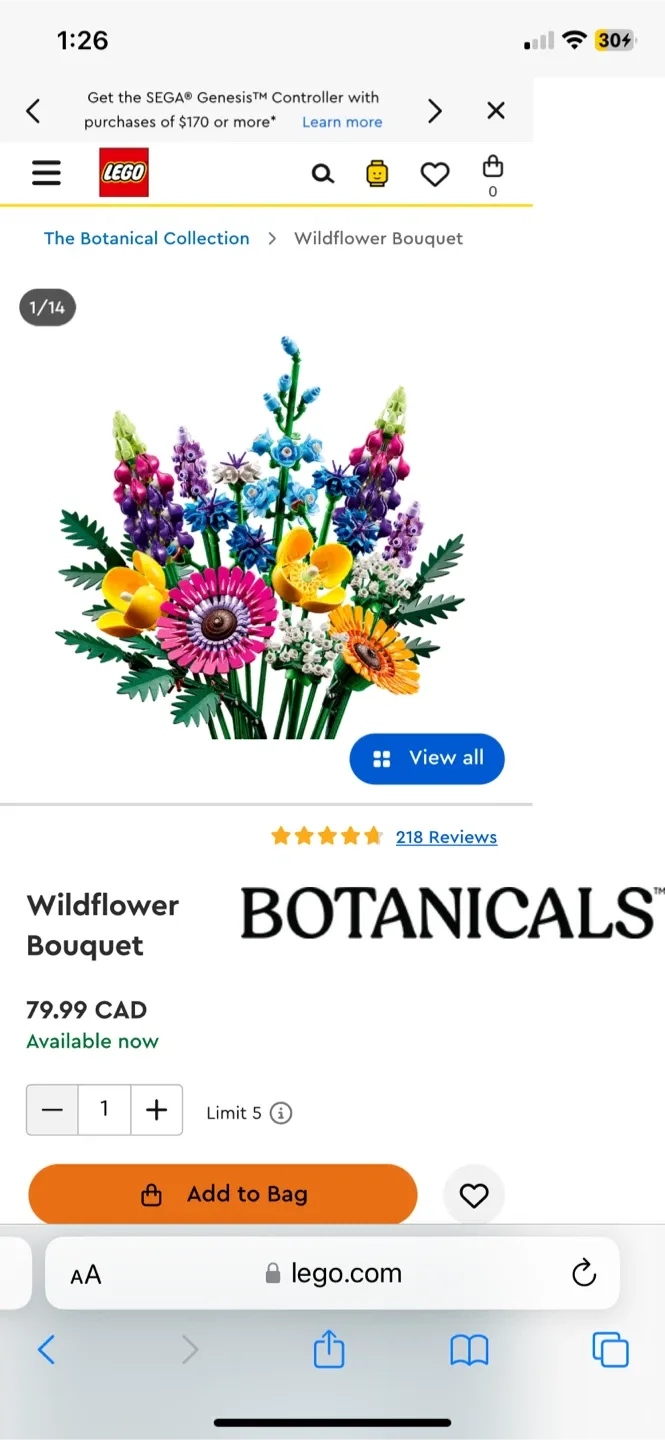Reload the lego.com page
This screenshot has width=665, height=1440.
click(x=583, y=1273)
